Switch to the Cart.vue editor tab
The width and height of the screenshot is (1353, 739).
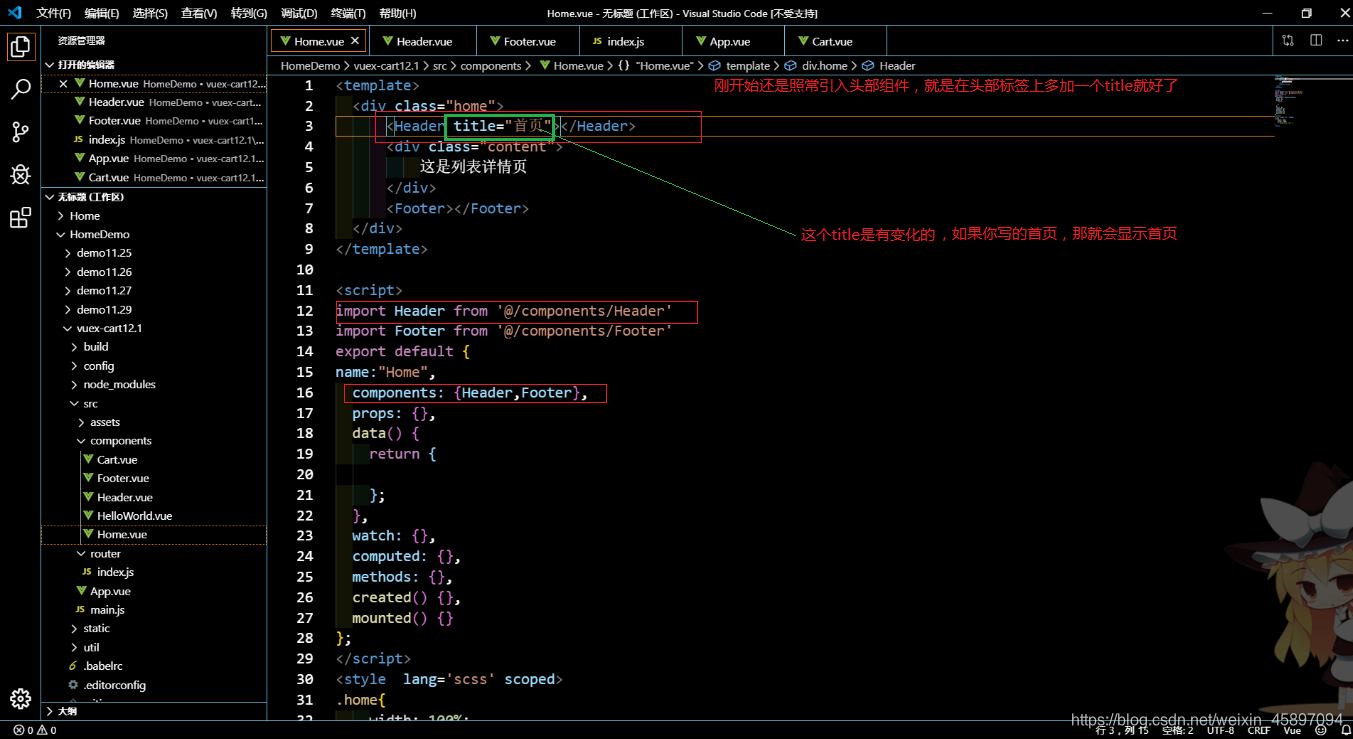(x=836, y=41)
